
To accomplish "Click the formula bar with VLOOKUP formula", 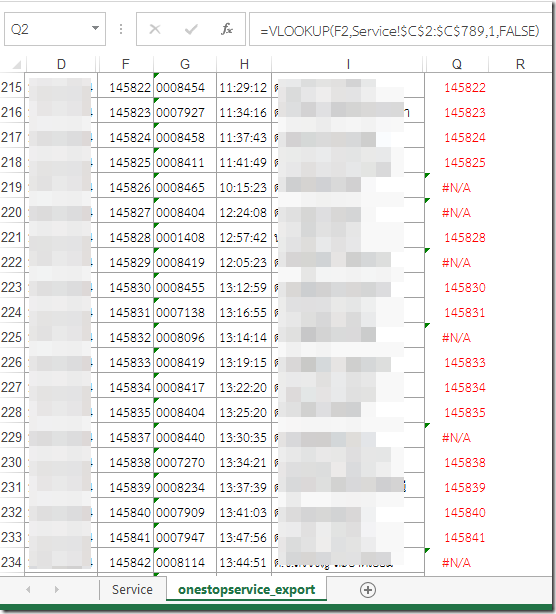I will [x=400, y=30].
